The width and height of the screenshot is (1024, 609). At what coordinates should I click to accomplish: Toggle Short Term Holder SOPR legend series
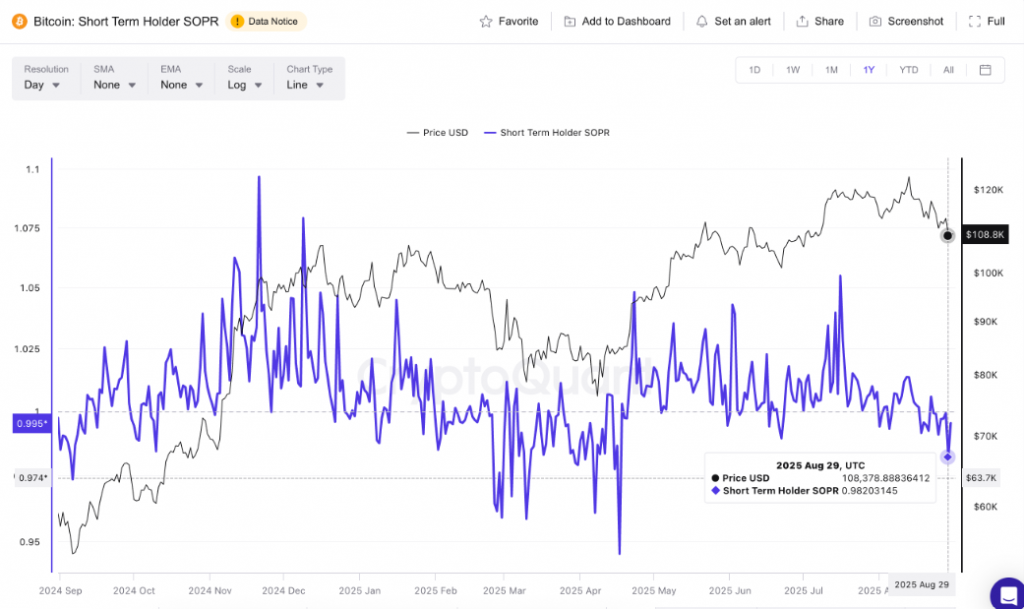tap(546, 132)
